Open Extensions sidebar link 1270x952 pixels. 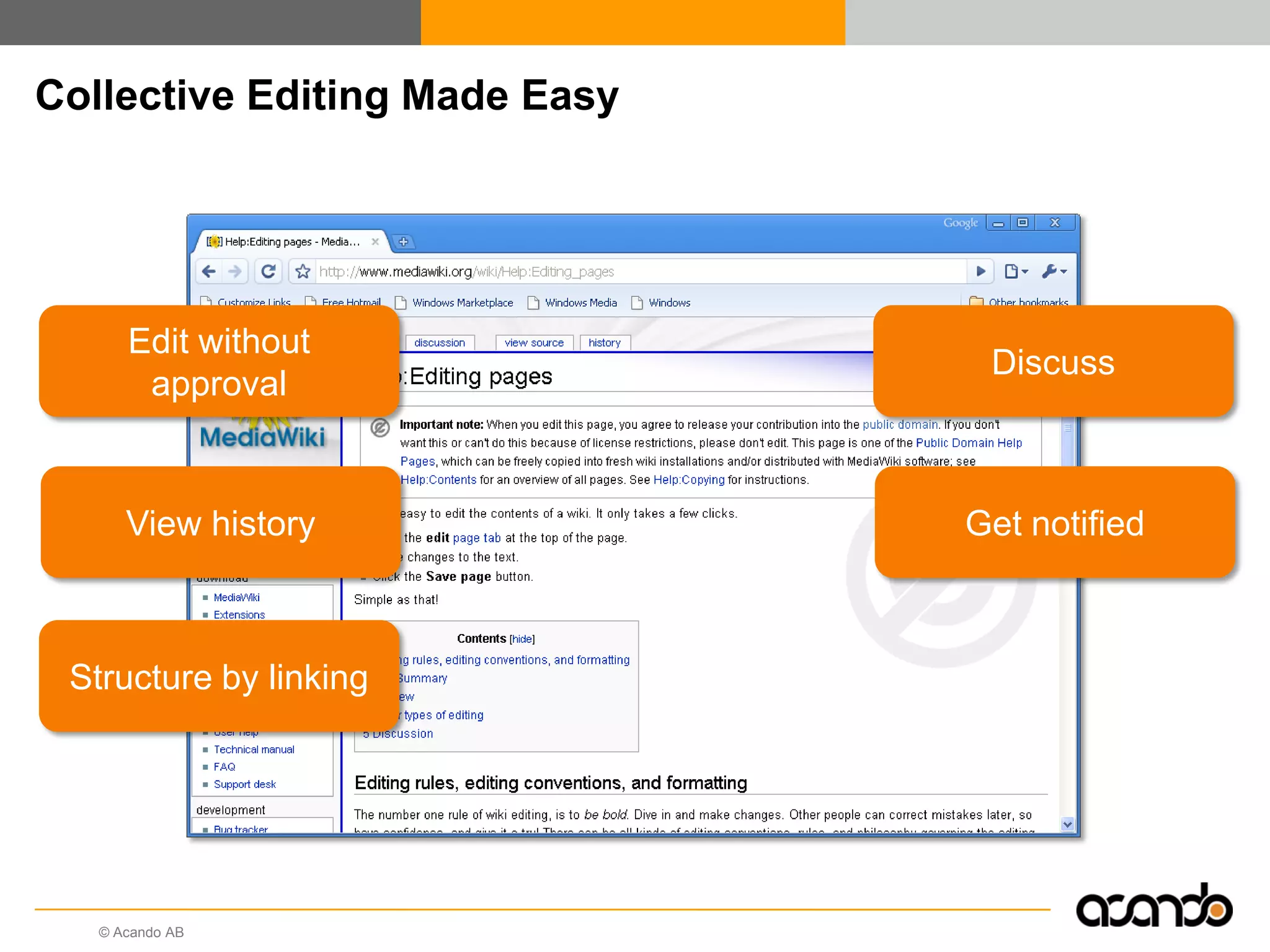239,615
